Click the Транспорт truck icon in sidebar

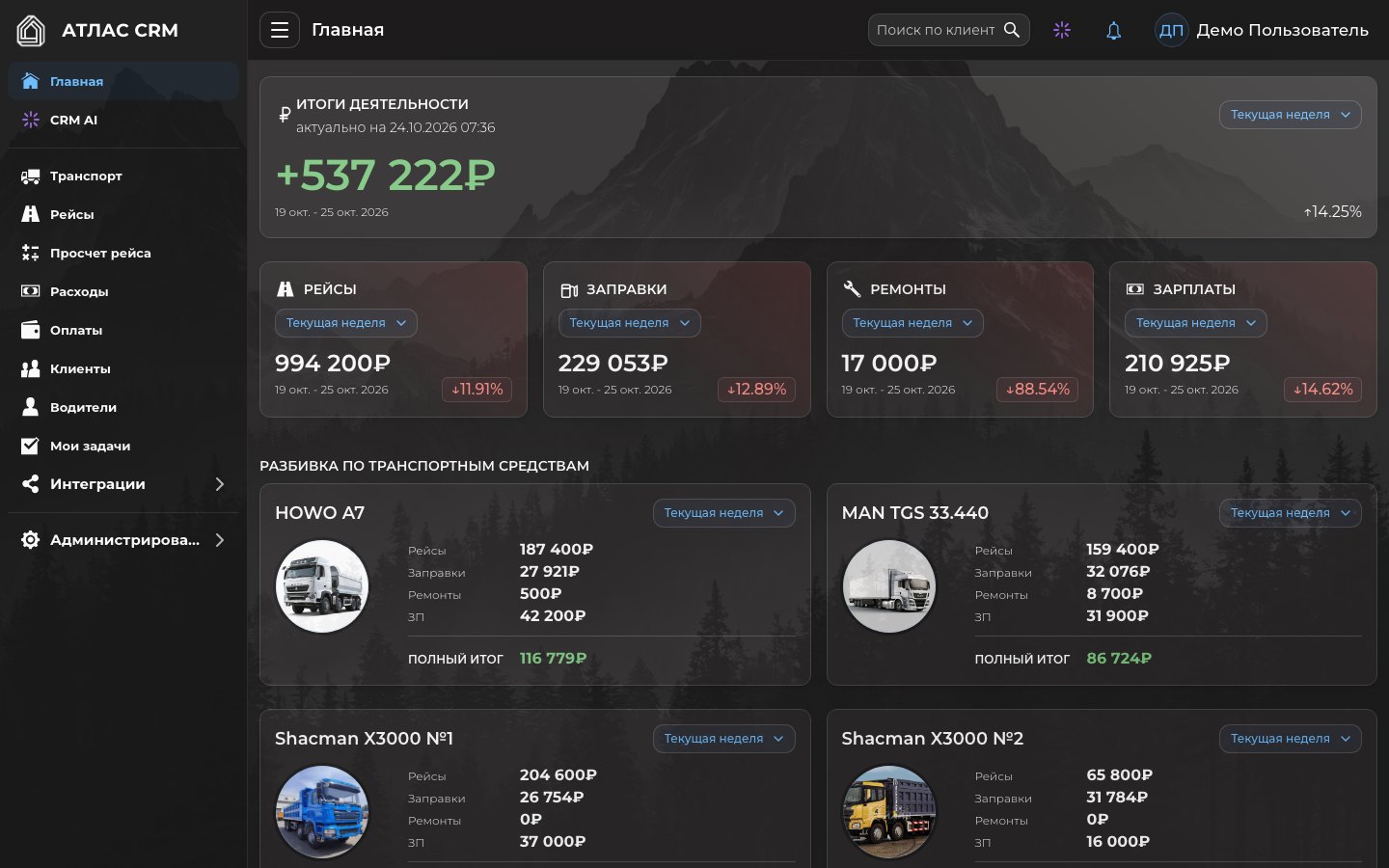(31, 176)
